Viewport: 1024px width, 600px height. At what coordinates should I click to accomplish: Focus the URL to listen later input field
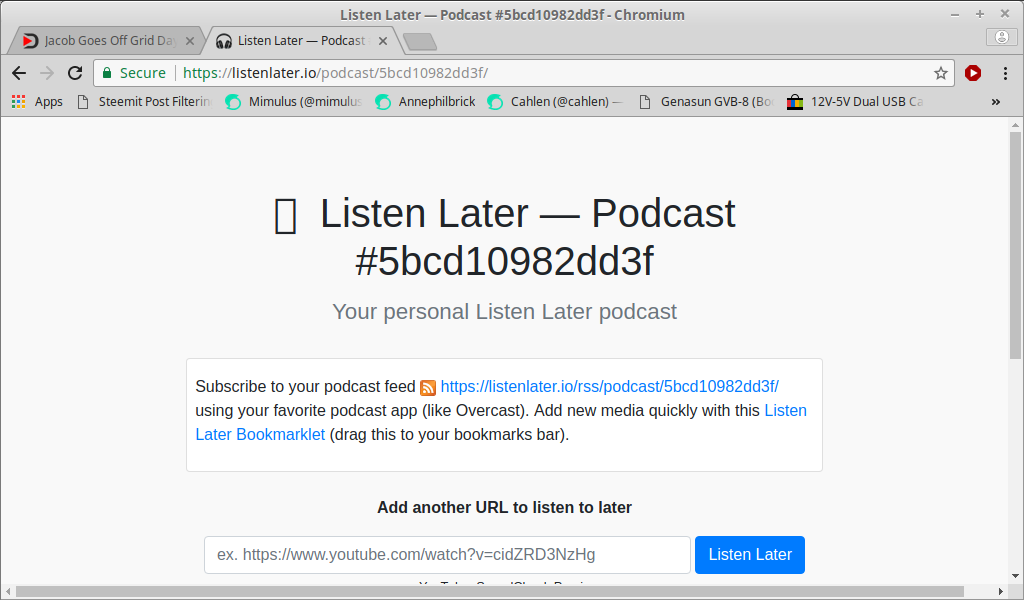pos(447,555)
